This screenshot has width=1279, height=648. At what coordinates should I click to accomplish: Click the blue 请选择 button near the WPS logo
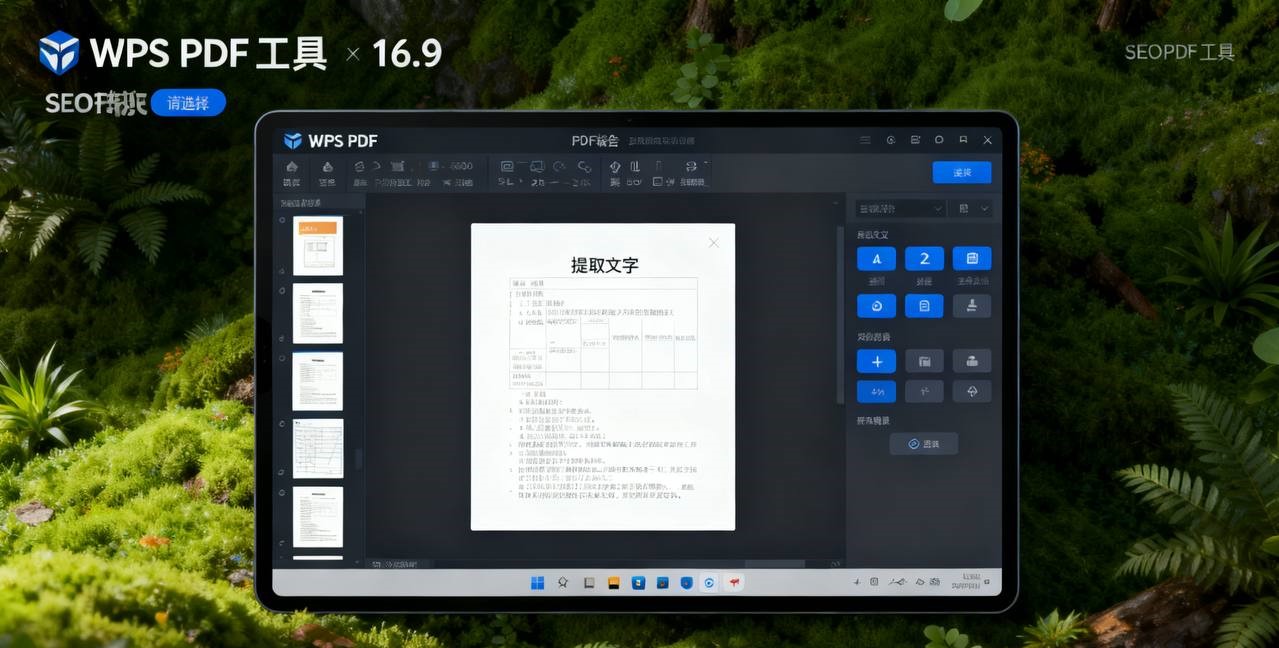pyautogui.click(x=189, y=102)
